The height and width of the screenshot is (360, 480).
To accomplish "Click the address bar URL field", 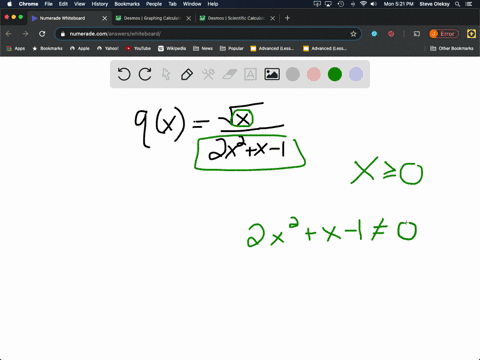I will (207, 34).
